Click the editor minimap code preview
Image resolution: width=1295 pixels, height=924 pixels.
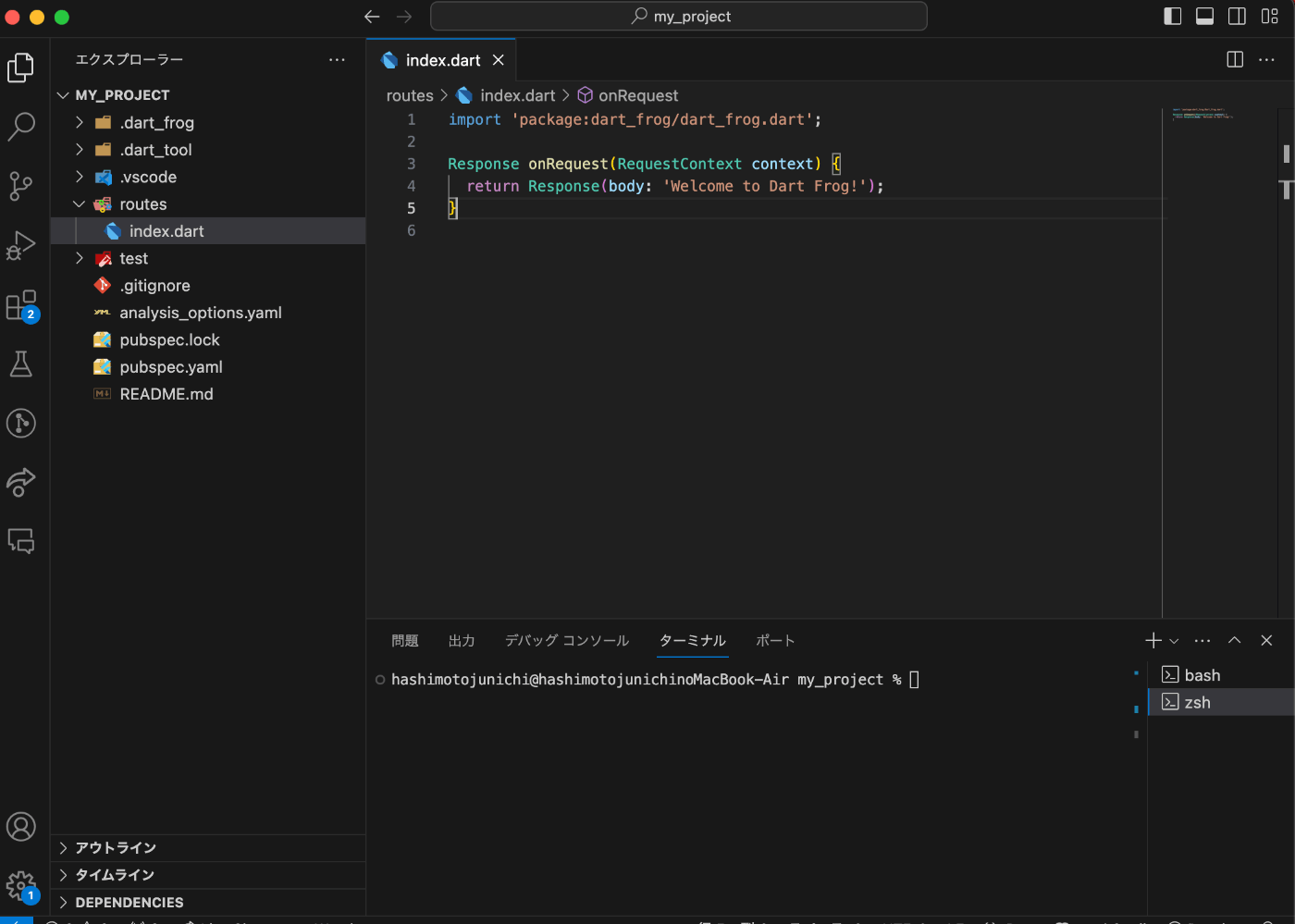click(x=1202, y=115)
